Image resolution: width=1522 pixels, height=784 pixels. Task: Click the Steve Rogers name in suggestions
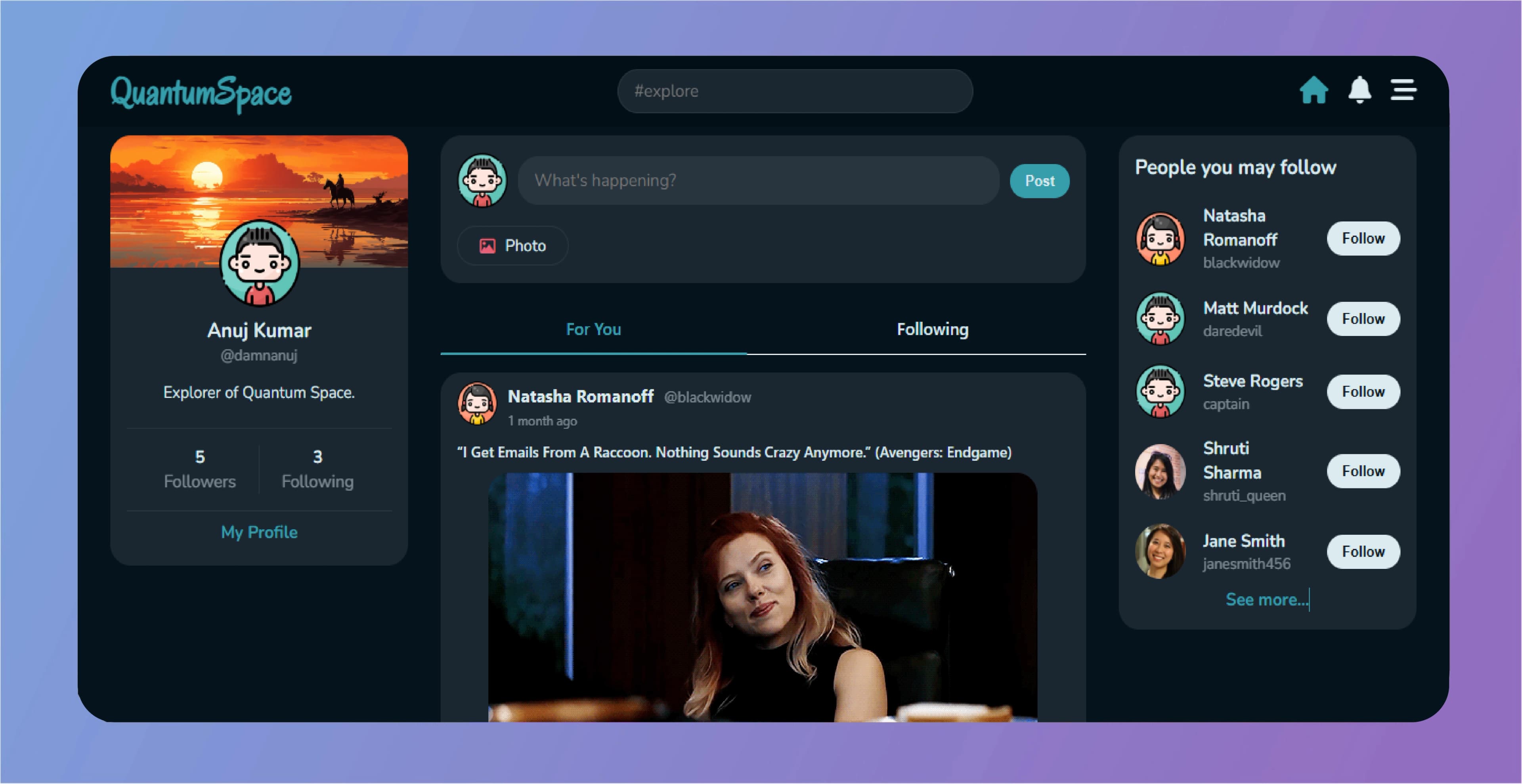[1253, 382]
